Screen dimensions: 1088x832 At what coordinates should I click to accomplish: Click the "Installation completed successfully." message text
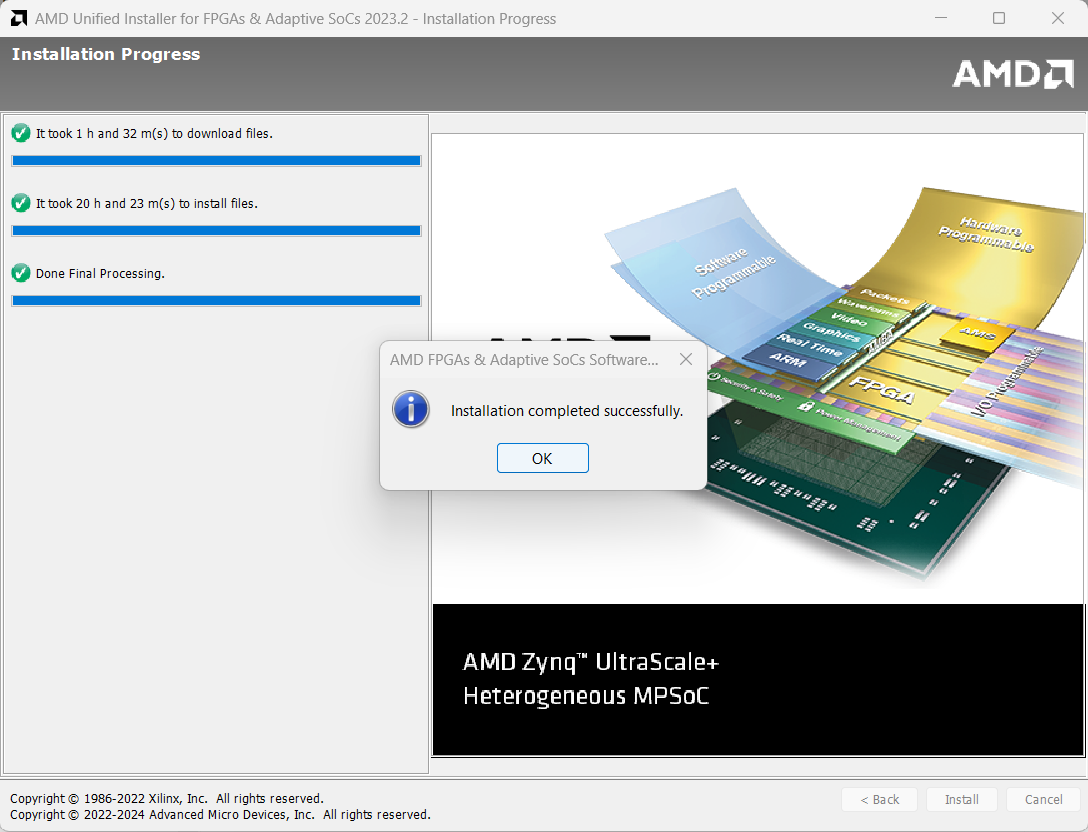(x=567, y=411)
